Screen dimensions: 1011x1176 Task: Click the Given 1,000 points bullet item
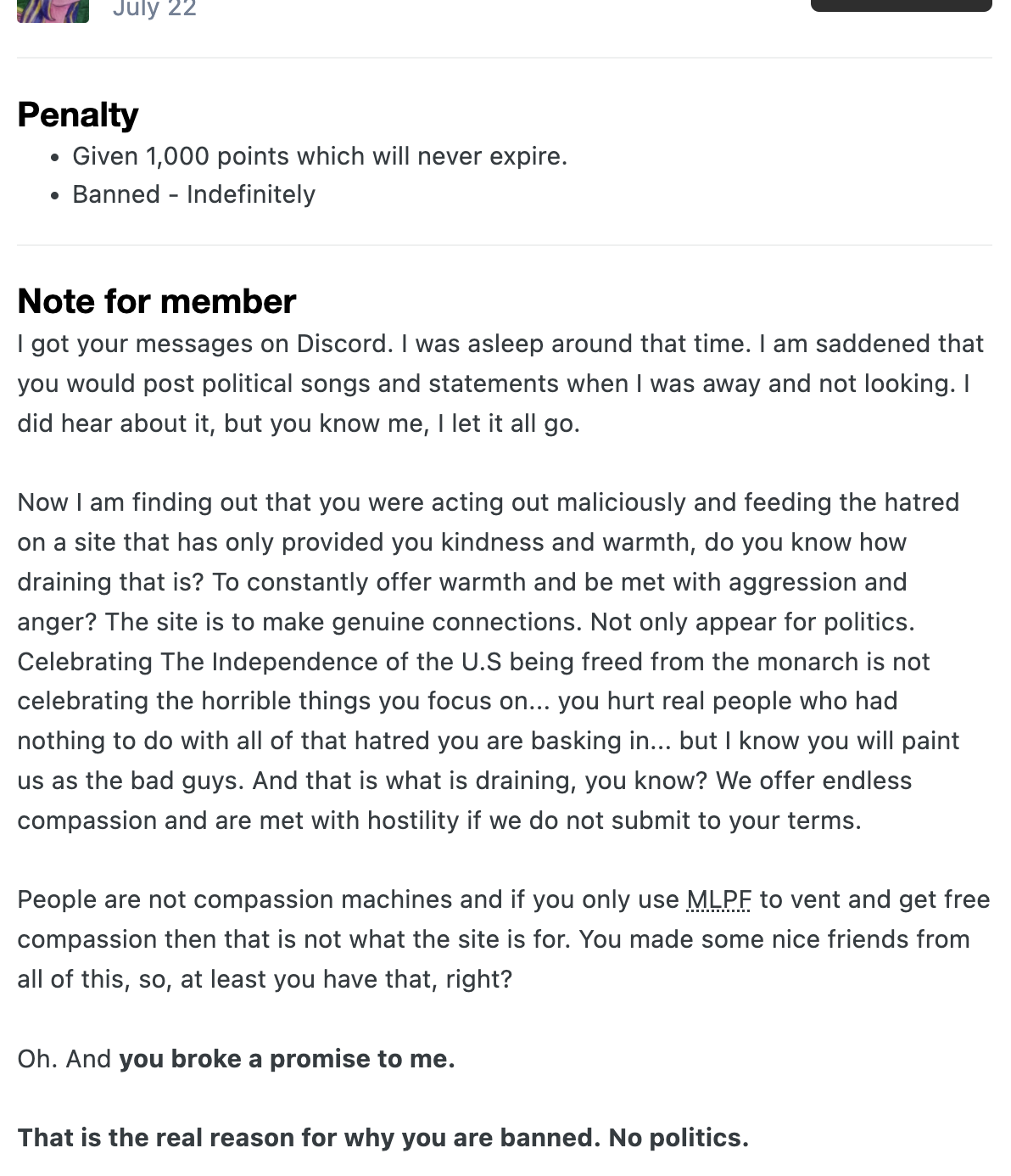click(x=320, y=156)
